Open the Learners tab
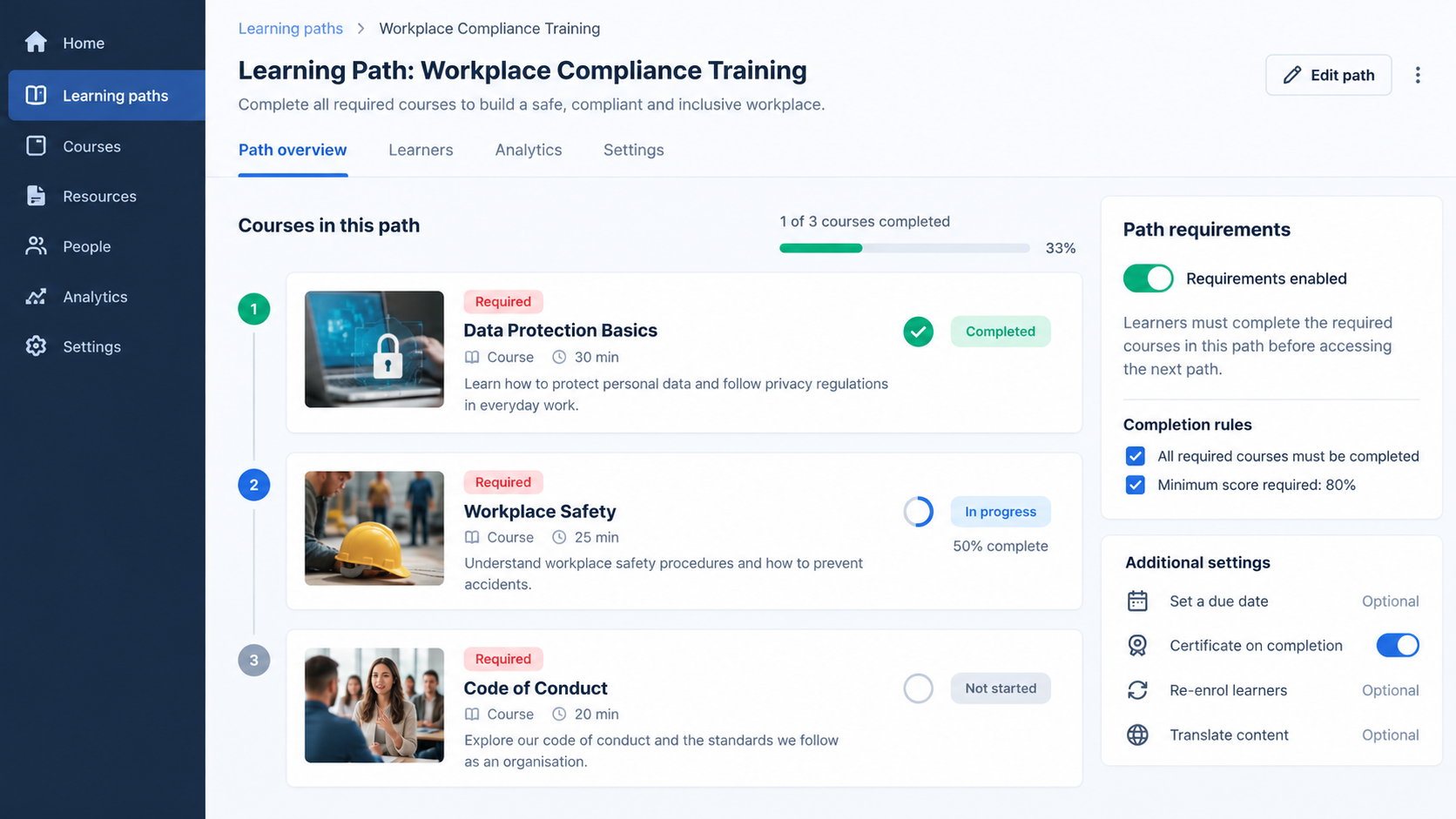 click(x=421, y=150)
